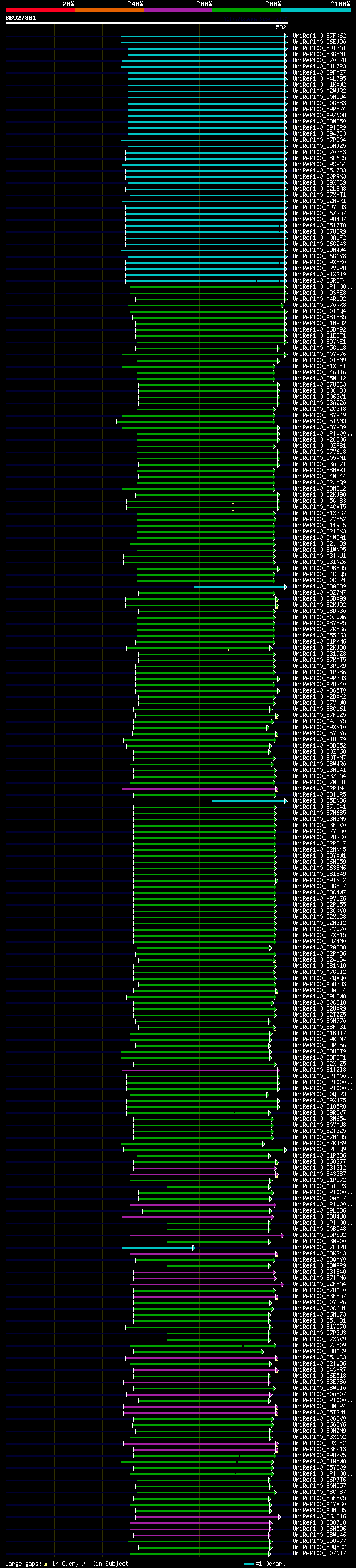Select hit label UniRef100_Q8W250
Image resolution: width=356 pixels, height=1568 pixels.
coord(319,121)
